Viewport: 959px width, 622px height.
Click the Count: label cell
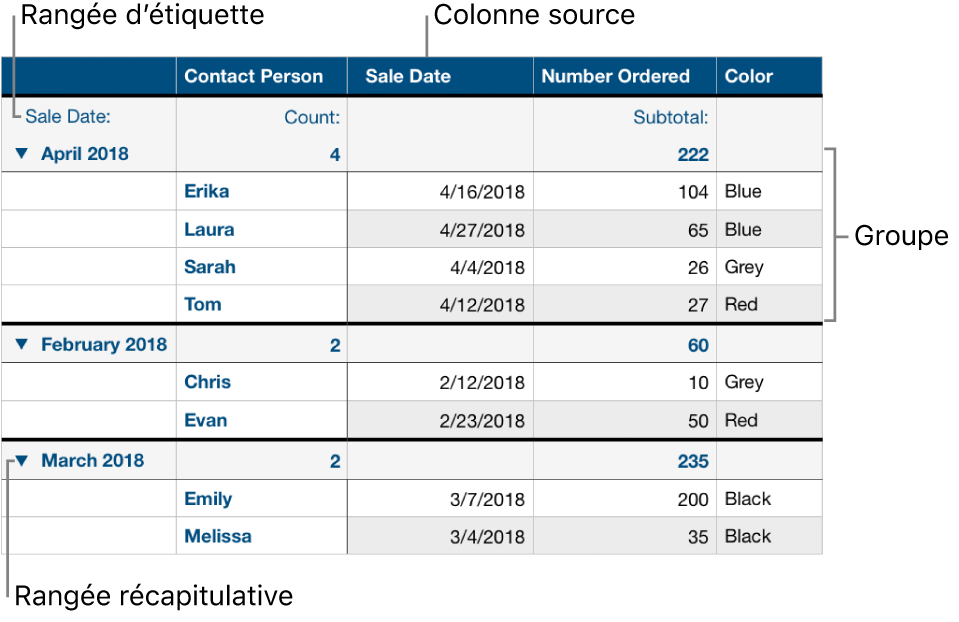coord(312,117)
